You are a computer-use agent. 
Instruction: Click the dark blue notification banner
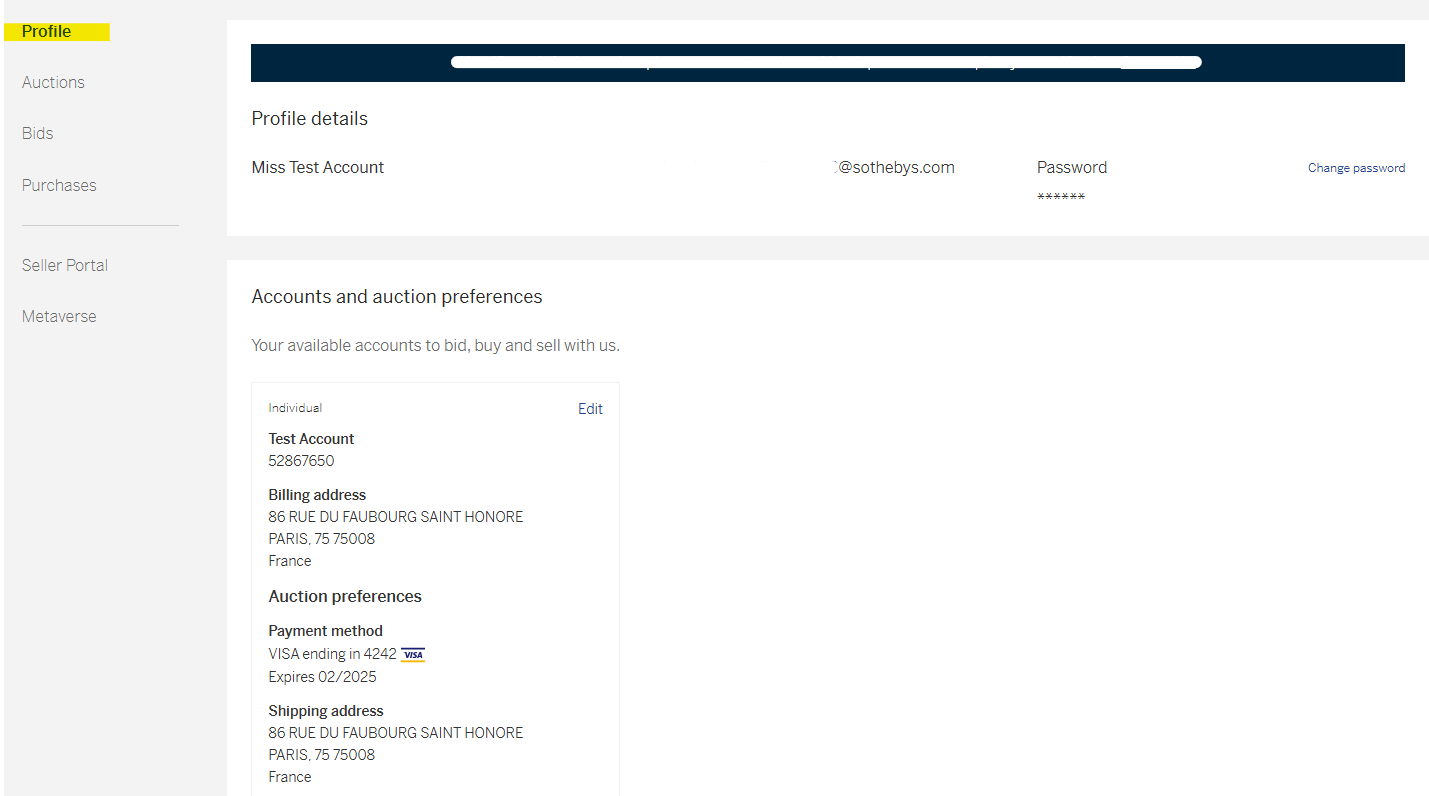828,63
